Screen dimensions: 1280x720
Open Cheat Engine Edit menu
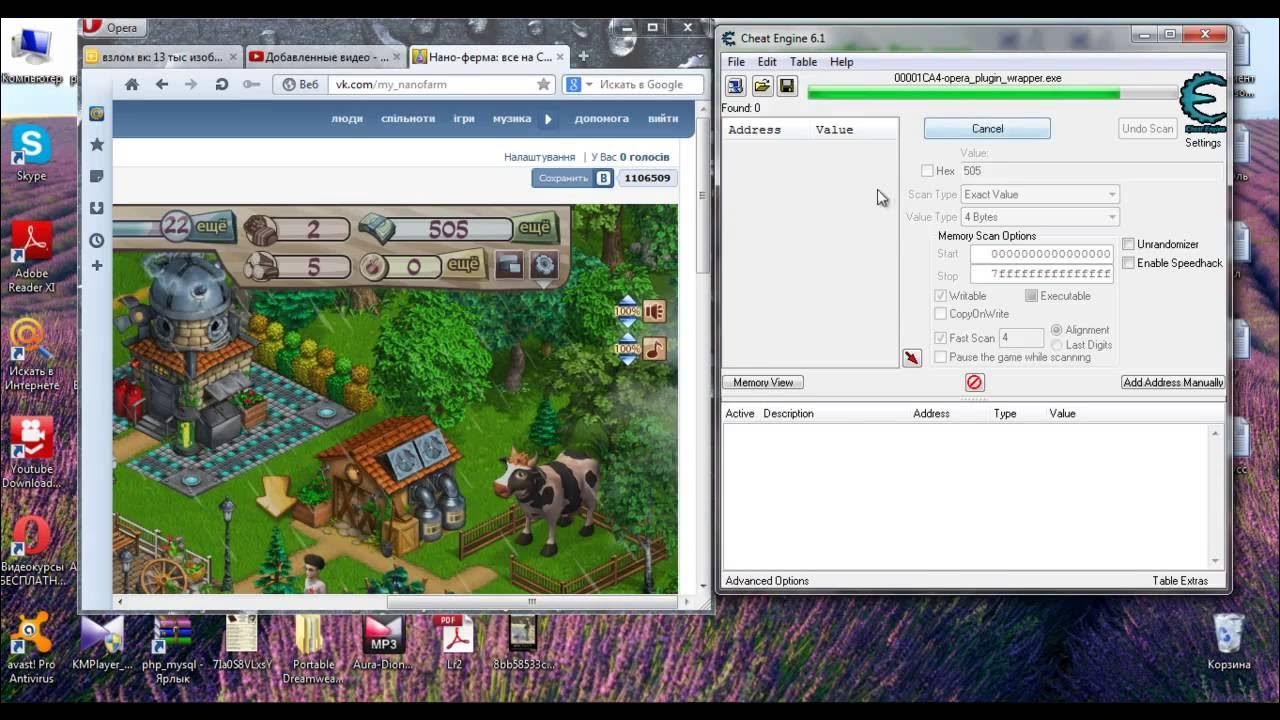click(x=767, y=62)
